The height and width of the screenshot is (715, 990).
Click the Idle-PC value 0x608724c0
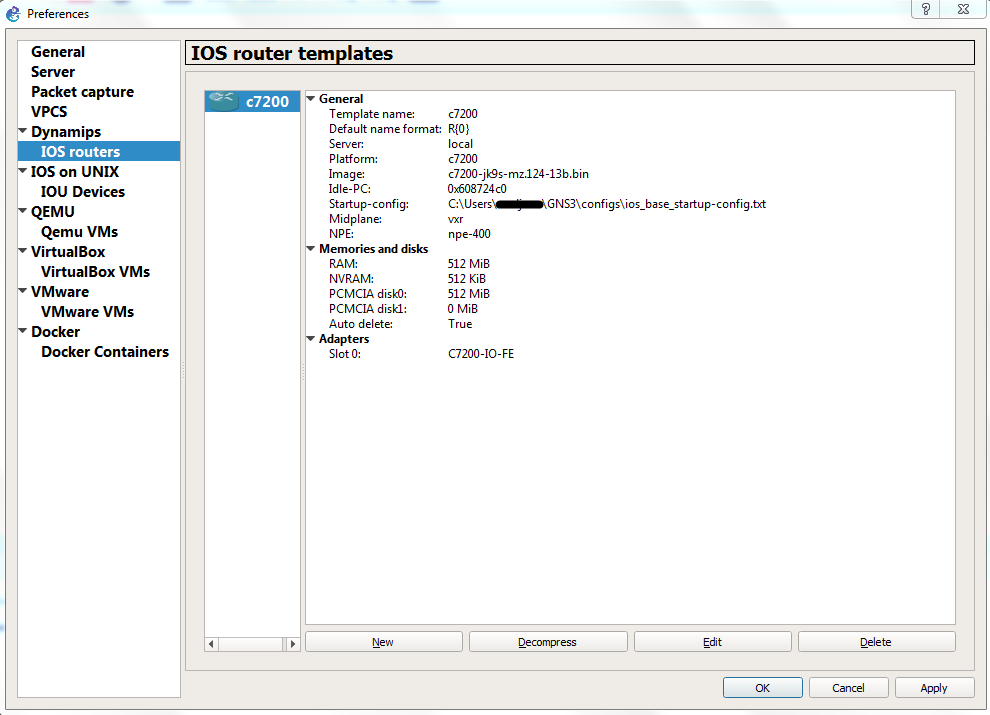tap(477, 189)
